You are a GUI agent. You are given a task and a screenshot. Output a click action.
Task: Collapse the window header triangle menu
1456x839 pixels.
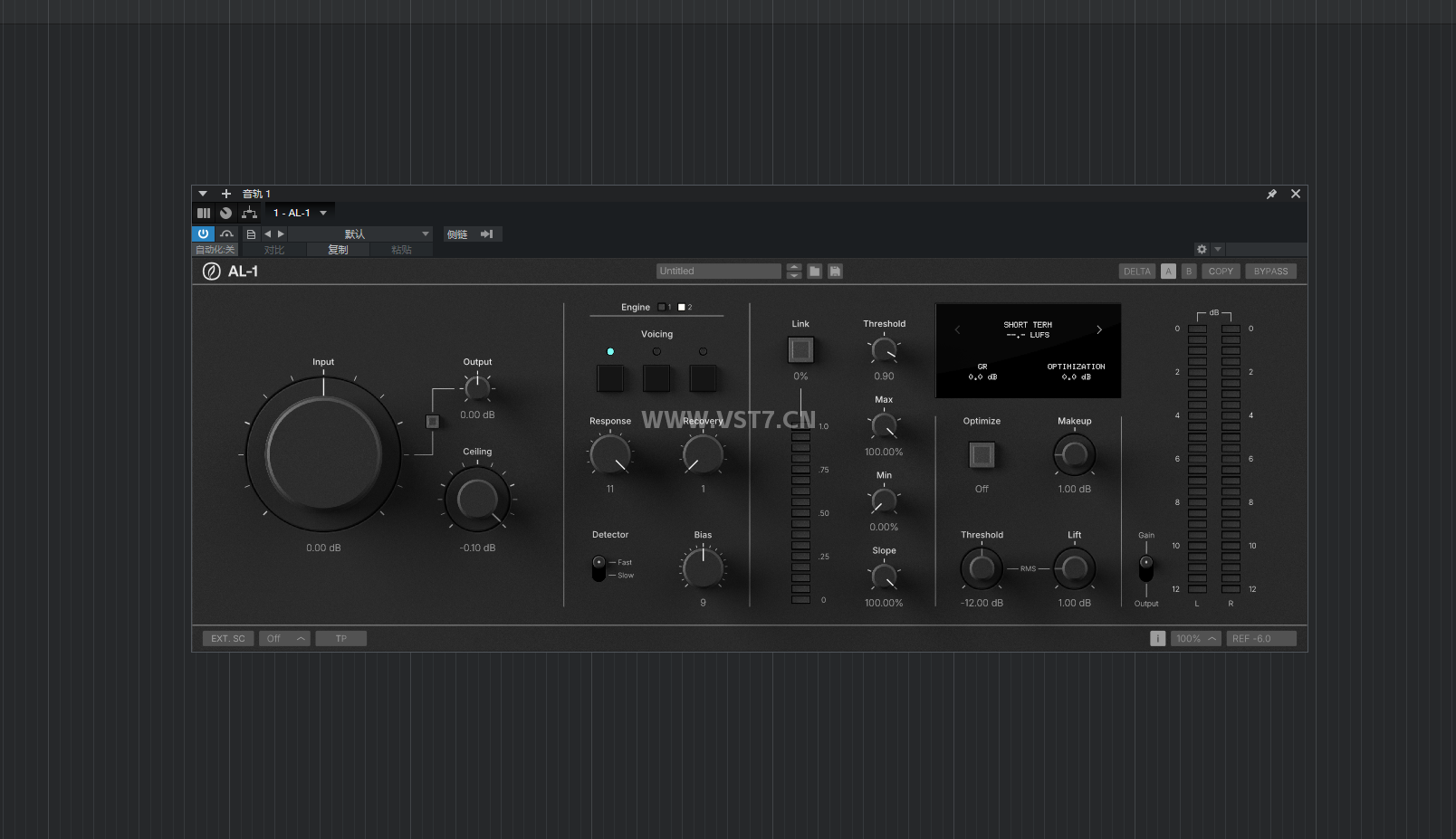[x=203, y=194]
